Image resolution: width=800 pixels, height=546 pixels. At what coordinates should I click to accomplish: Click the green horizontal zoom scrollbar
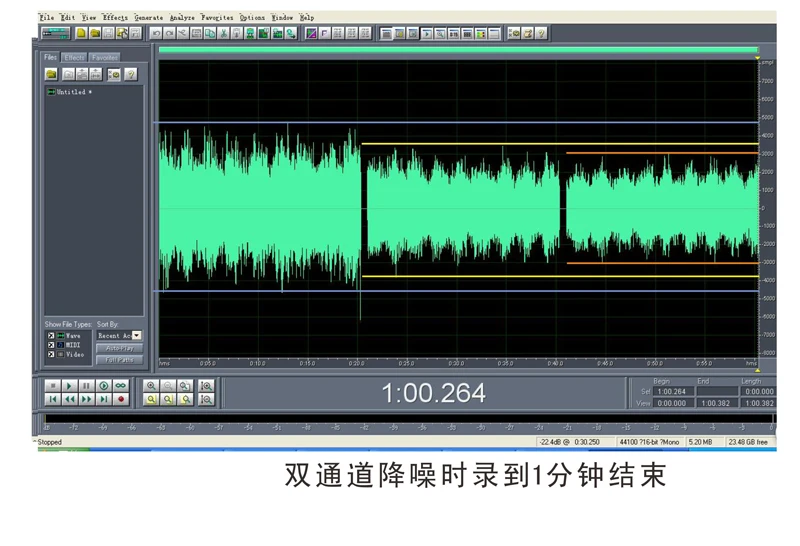pyautogui.click(x=458, y=50)
